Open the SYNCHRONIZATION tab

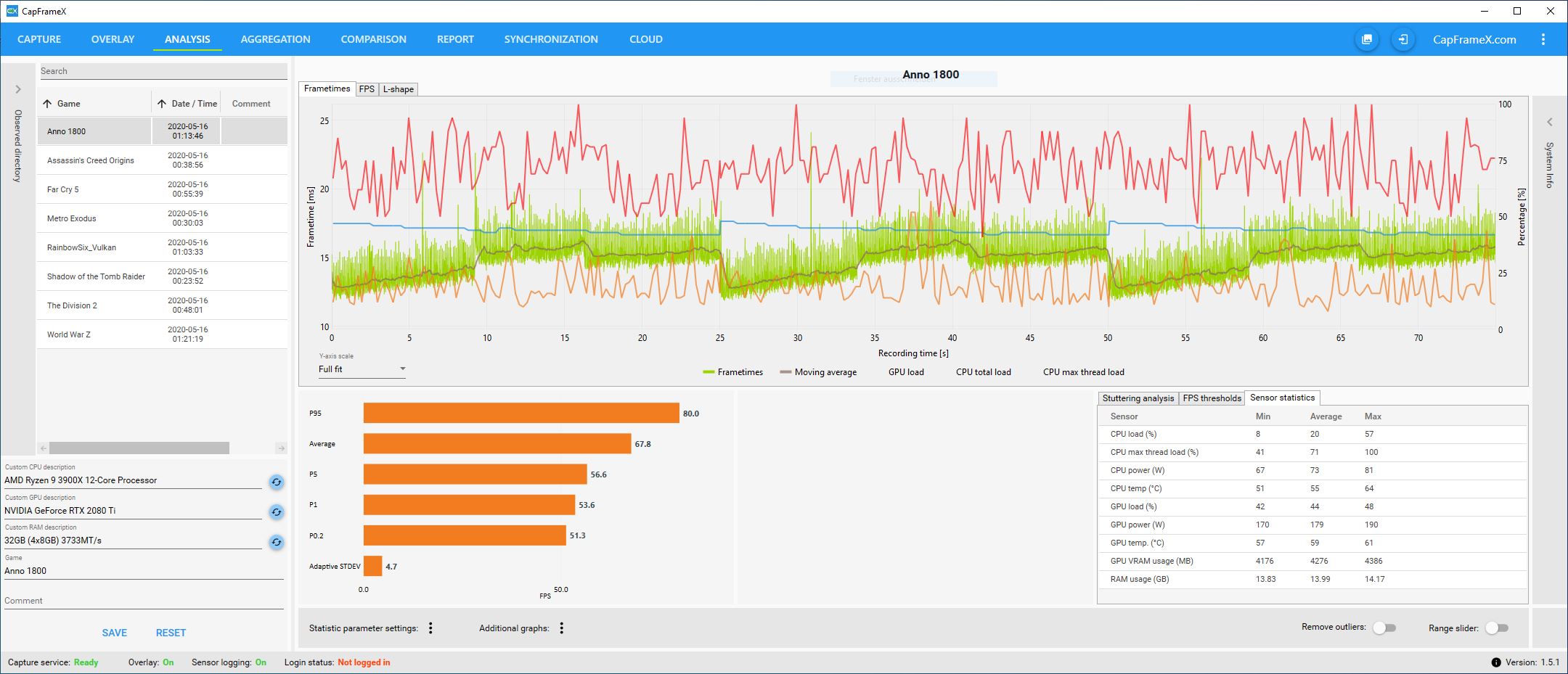click(551, 39)
